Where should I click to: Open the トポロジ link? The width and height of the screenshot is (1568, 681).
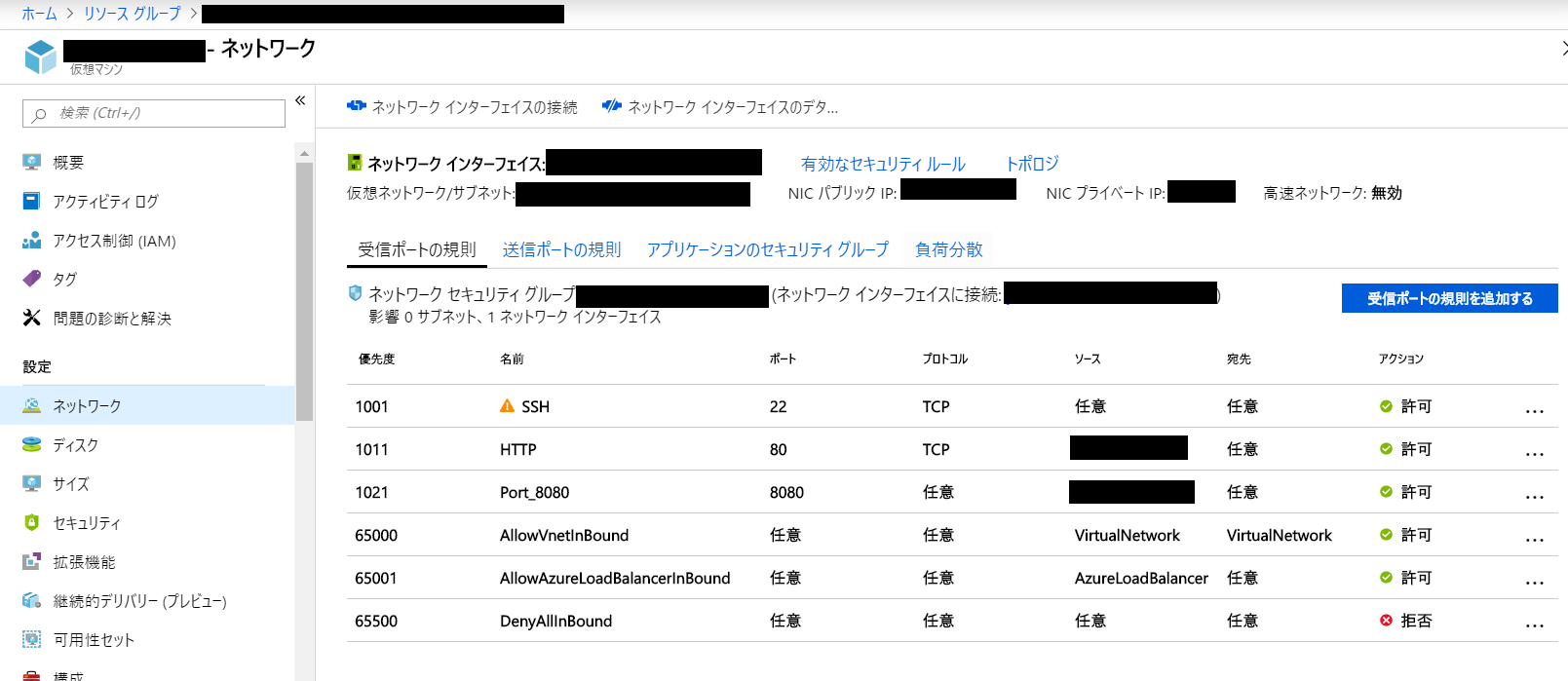pyautogui.click(x=1032, y=164)
